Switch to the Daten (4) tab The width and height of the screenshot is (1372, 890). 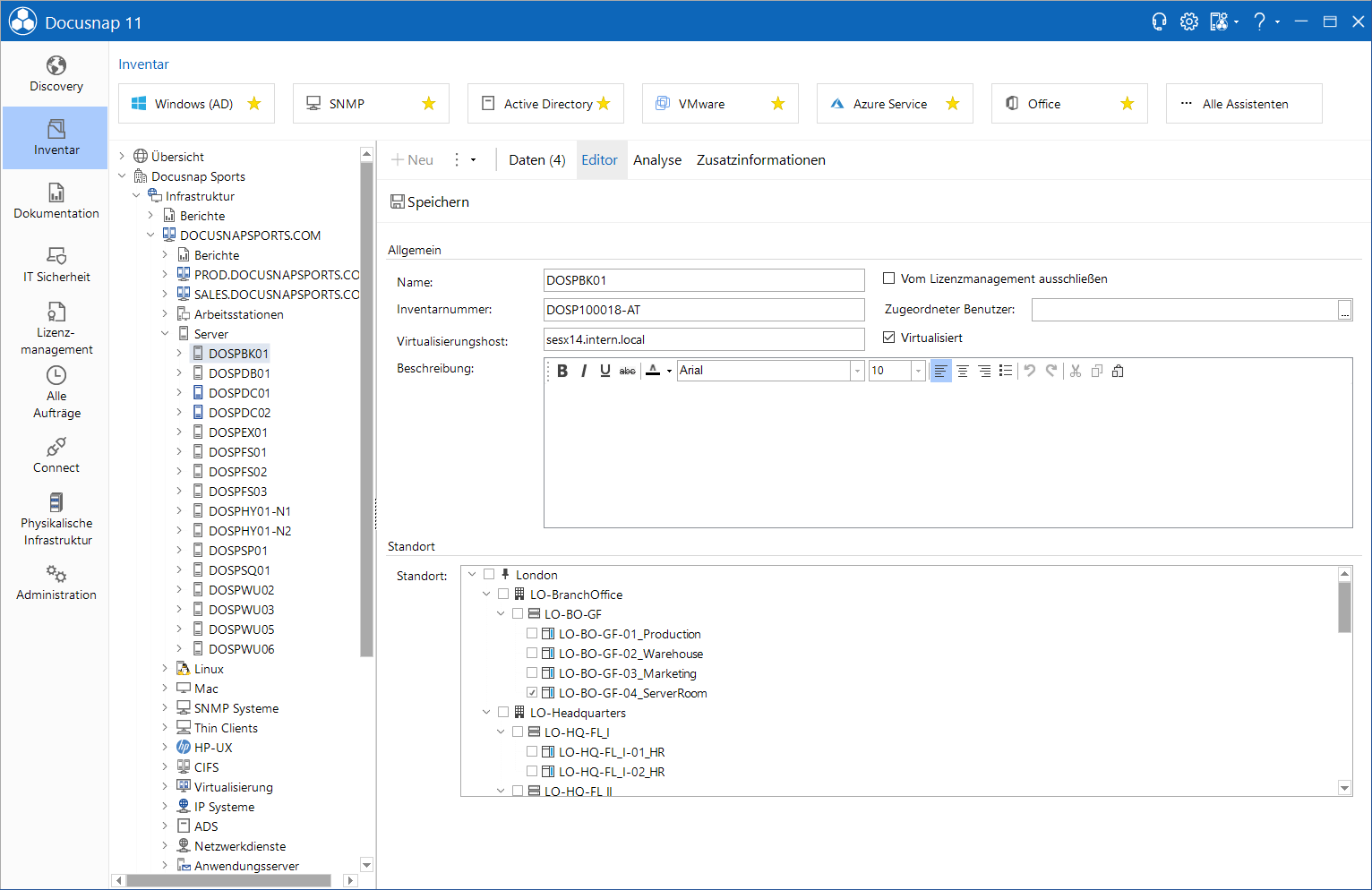tap(537, 160)
